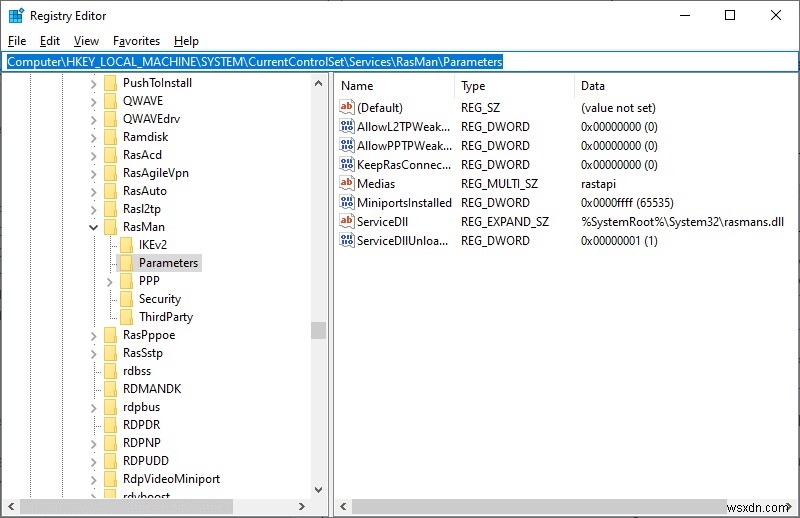This screenshot has width=800, height=518.
Task: Select the AllowPPTPWeak... DWORD icon
Action: tap(346, 145)
